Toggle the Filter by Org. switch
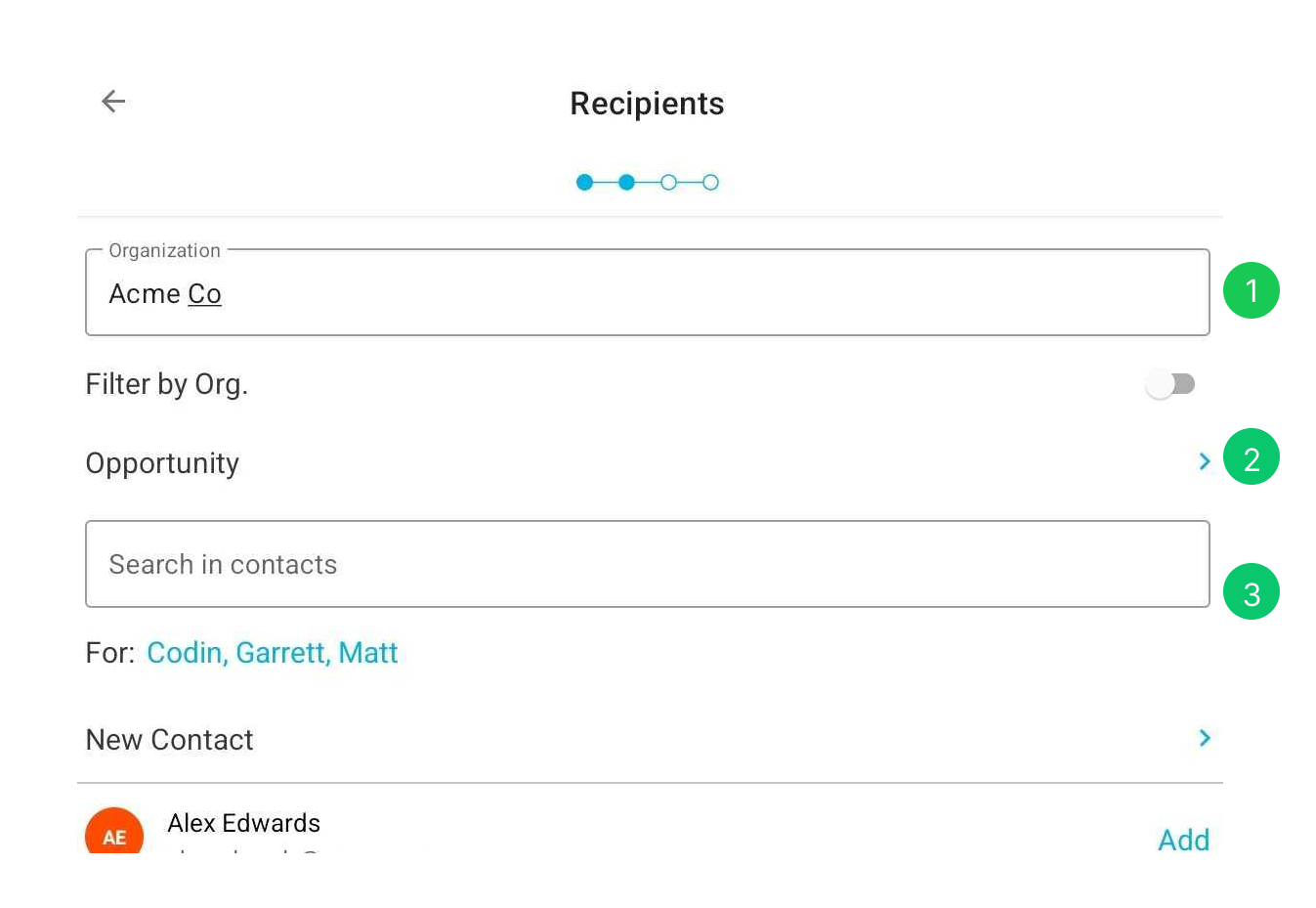 click(x=1170, y=384)
